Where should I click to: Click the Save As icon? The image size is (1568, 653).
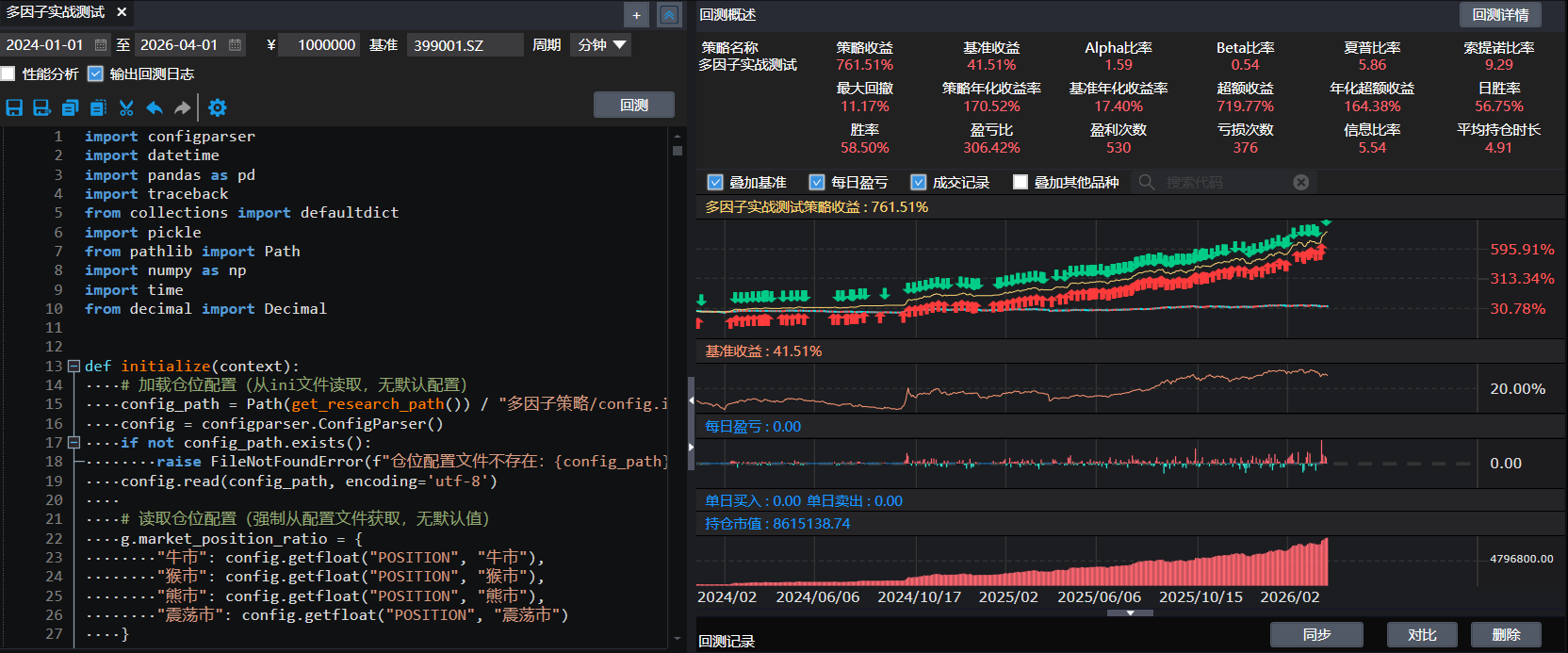click(x=41, y=107)
